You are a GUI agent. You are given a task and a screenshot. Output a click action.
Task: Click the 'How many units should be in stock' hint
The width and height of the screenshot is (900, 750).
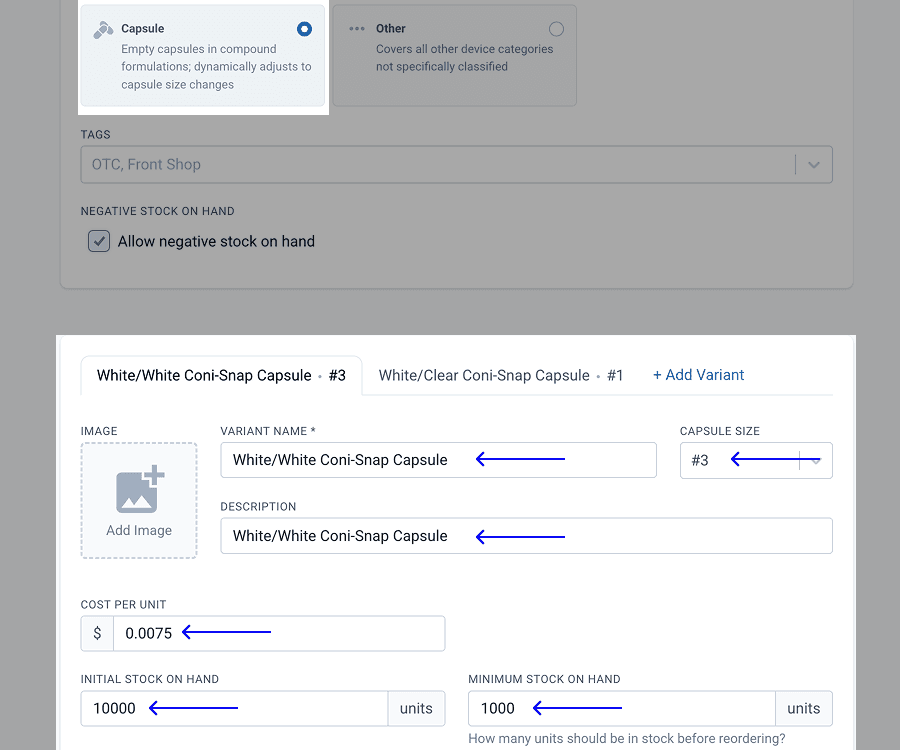[627, 739]
